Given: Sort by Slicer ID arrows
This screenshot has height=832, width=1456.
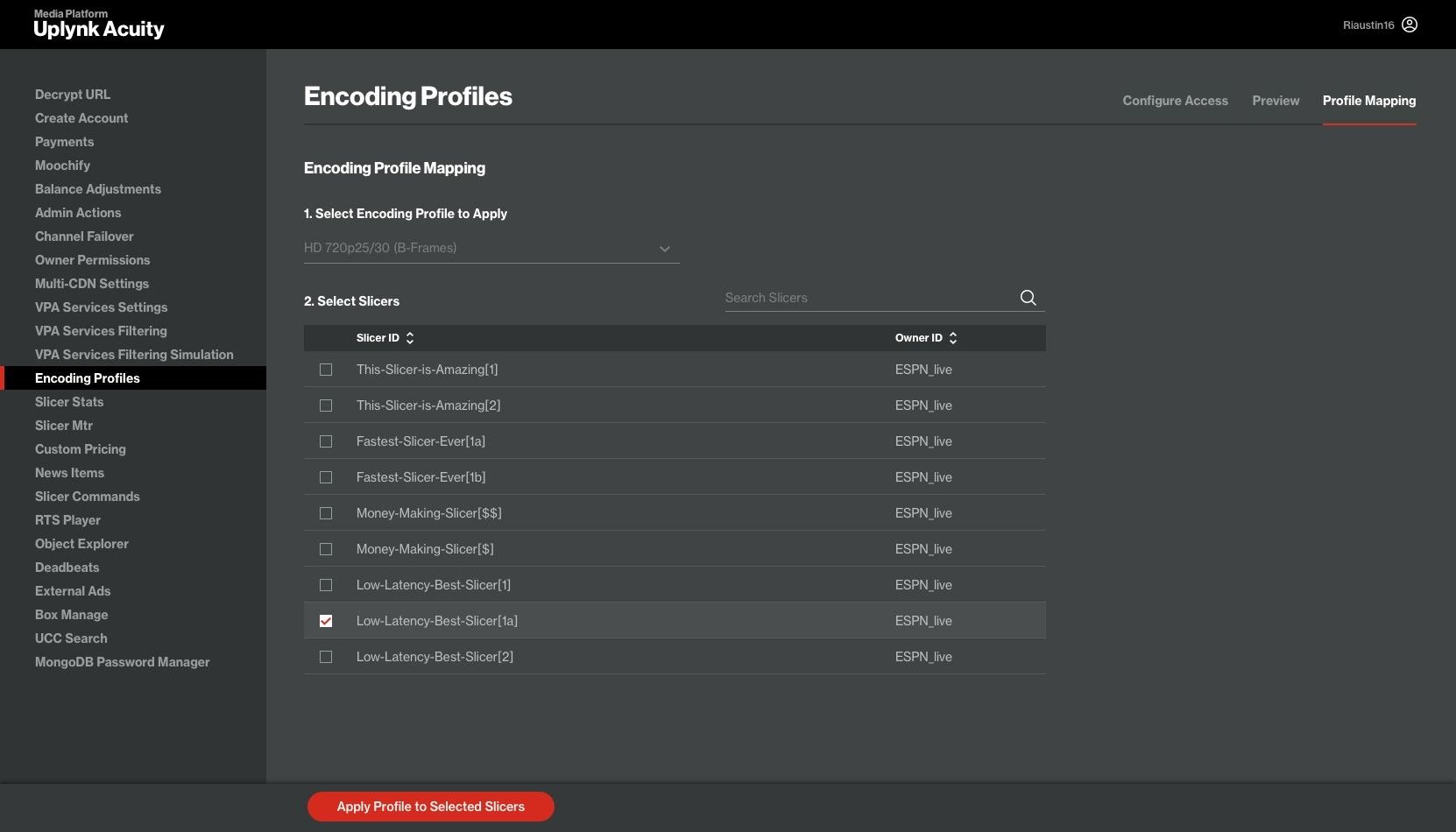Looking at the screenshot, I should click(410, 338).
